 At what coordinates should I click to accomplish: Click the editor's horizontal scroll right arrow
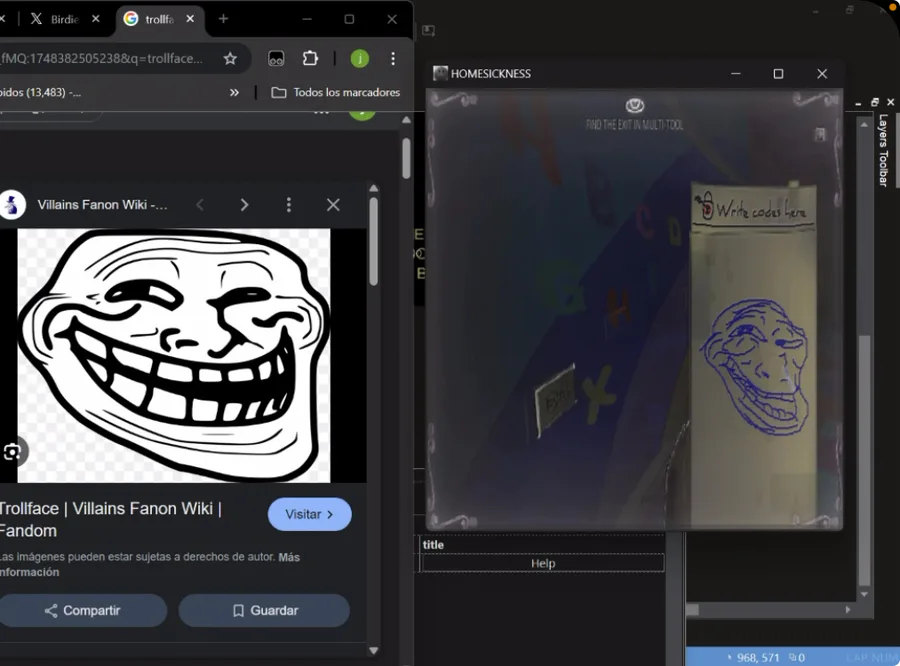(848, 610)
